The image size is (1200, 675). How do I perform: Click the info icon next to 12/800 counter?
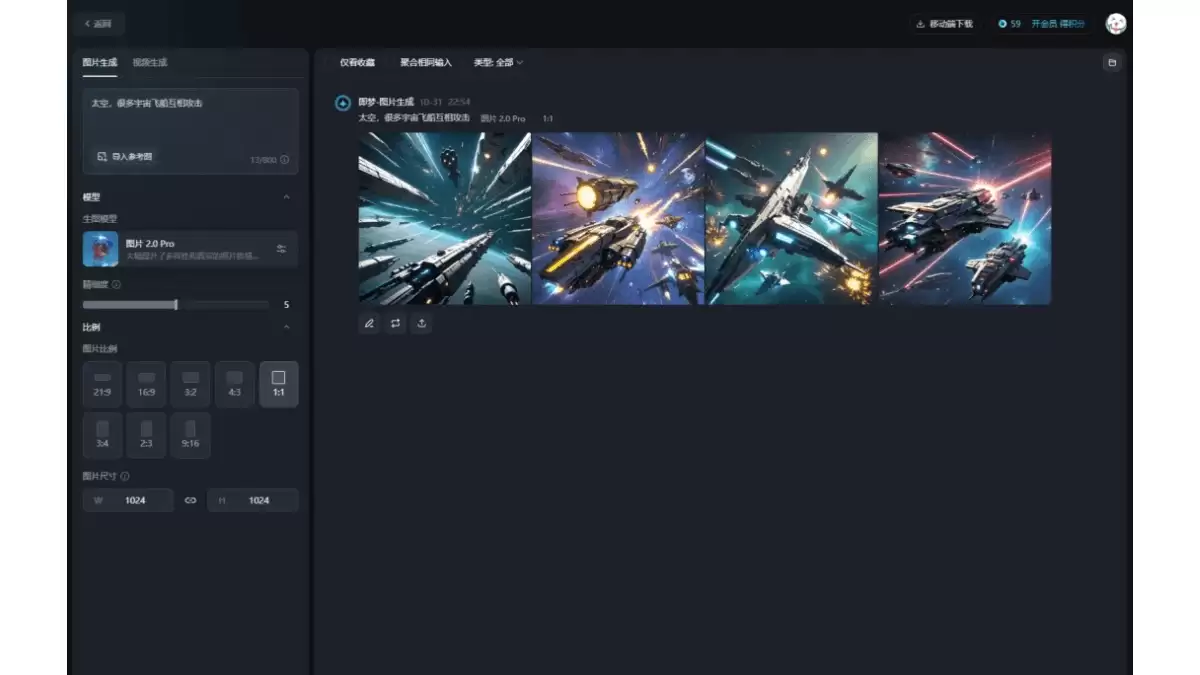click(285, 160)
